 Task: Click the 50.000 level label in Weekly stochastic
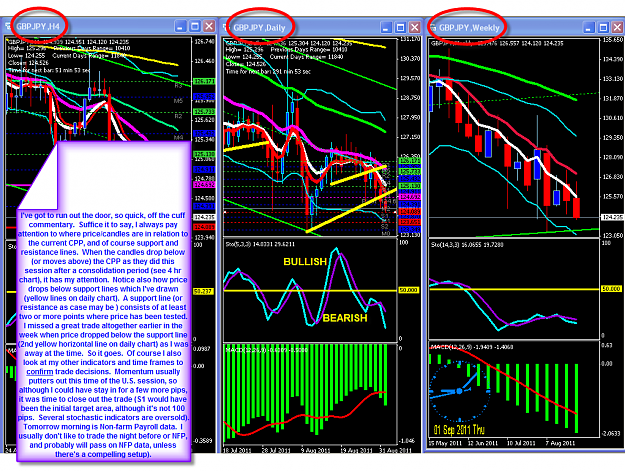click(x=611, y=288)
